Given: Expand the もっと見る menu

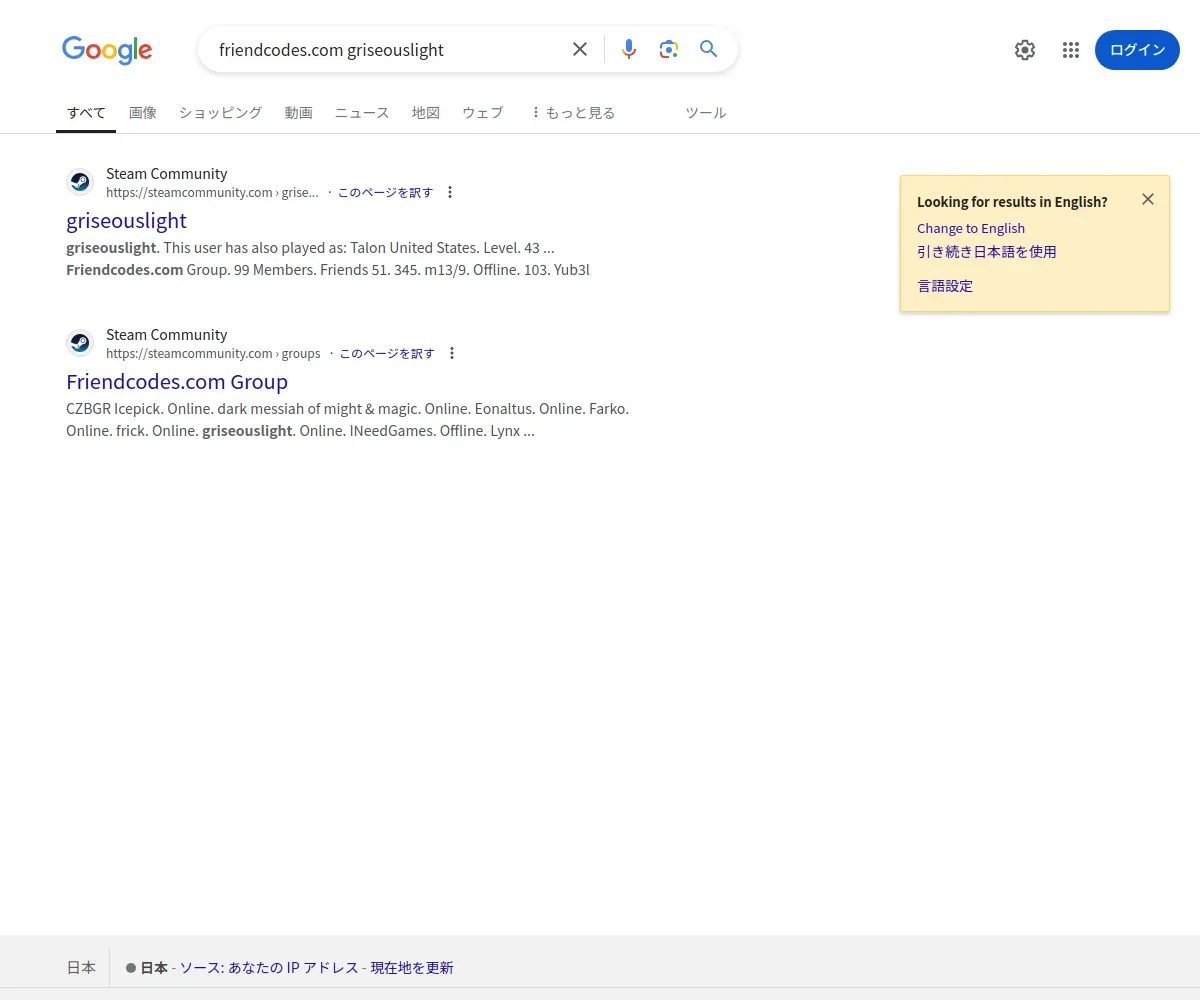Looking at the screenshot, I should click(x=573, y=113).
